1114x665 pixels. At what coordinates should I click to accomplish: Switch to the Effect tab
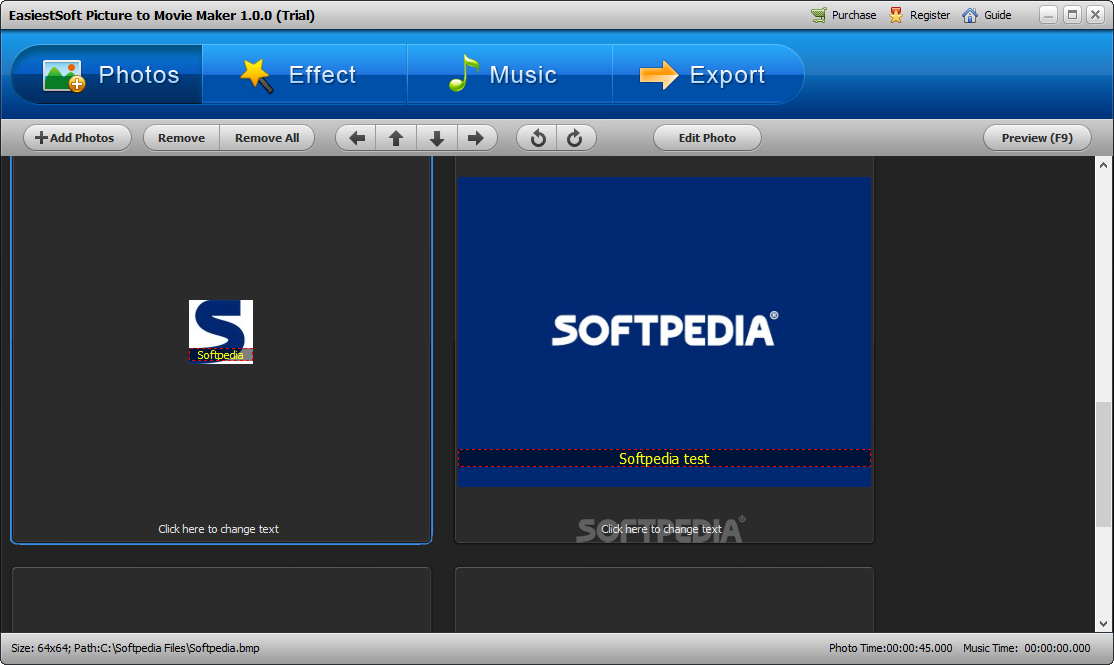point(305,75)
